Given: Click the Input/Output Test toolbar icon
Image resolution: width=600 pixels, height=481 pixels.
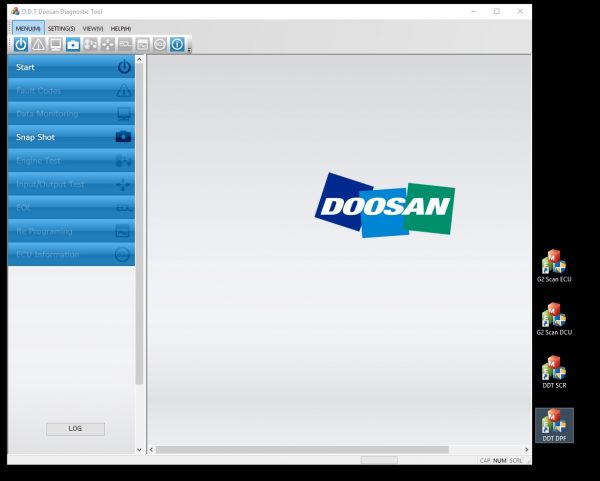Looking at the screenshot, I should 108,44.
